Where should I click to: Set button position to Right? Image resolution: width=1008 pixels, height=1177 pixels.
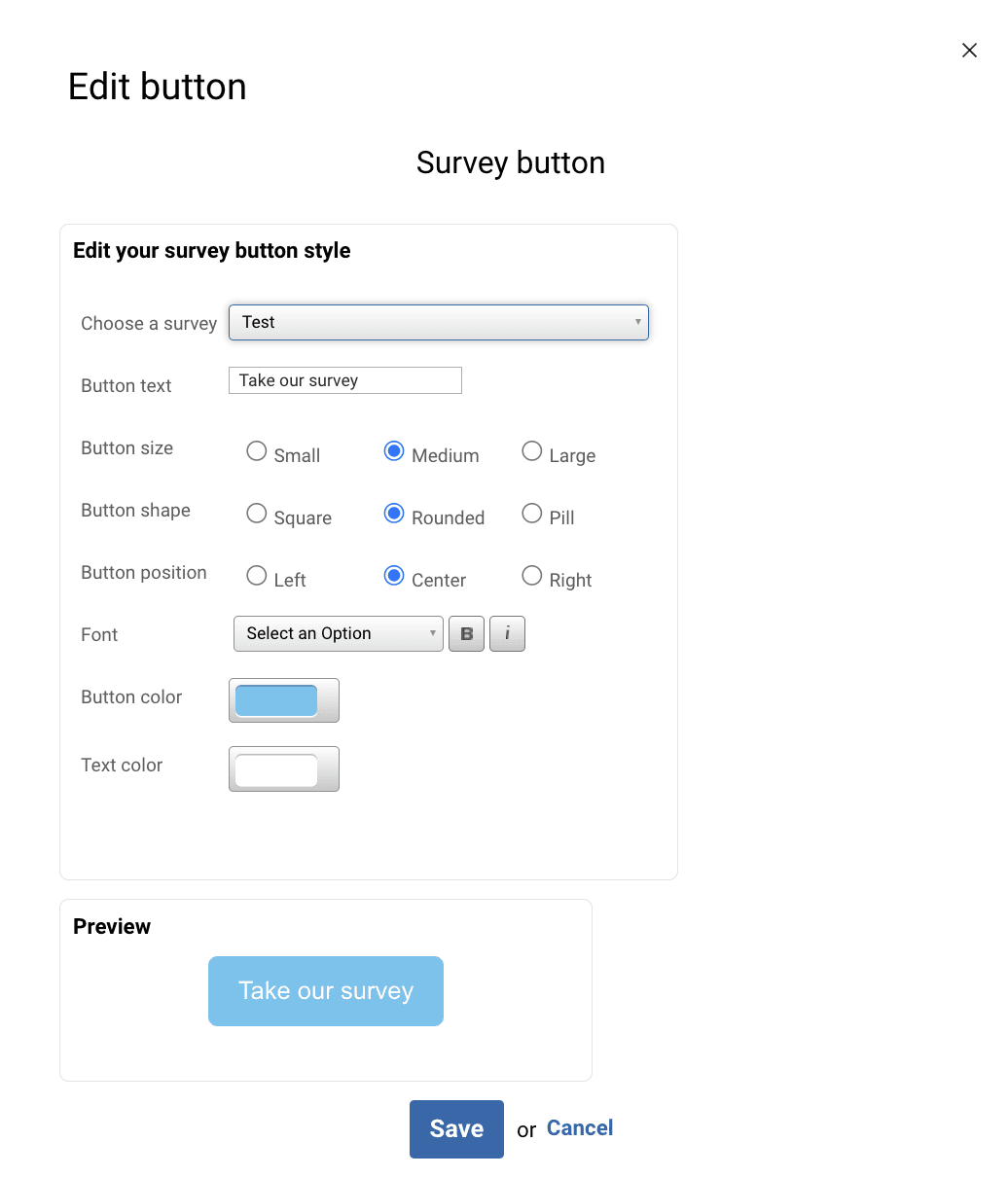point(532,576)
